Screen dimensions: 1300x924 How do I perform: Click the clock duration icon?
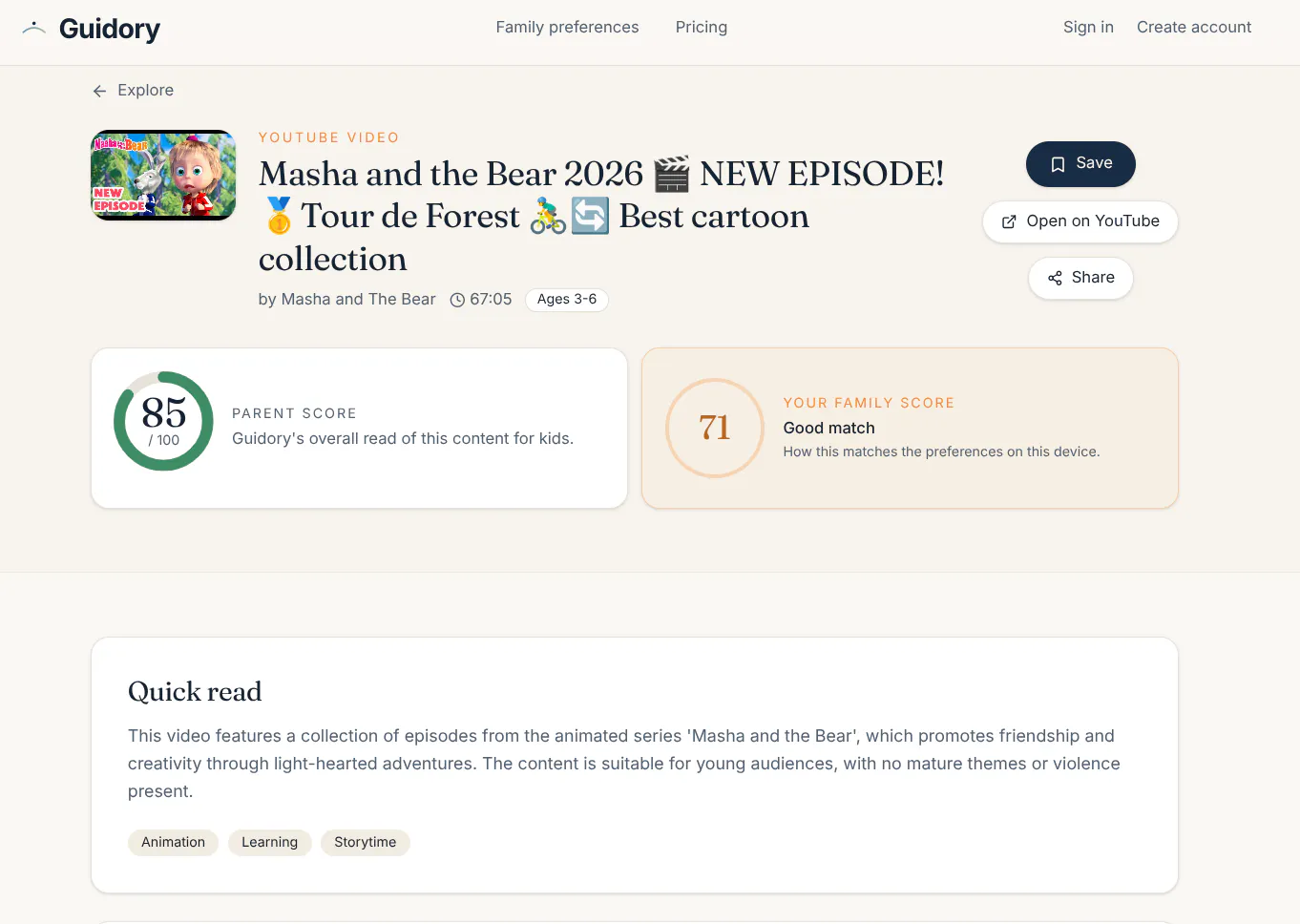[x=457, y=300]
